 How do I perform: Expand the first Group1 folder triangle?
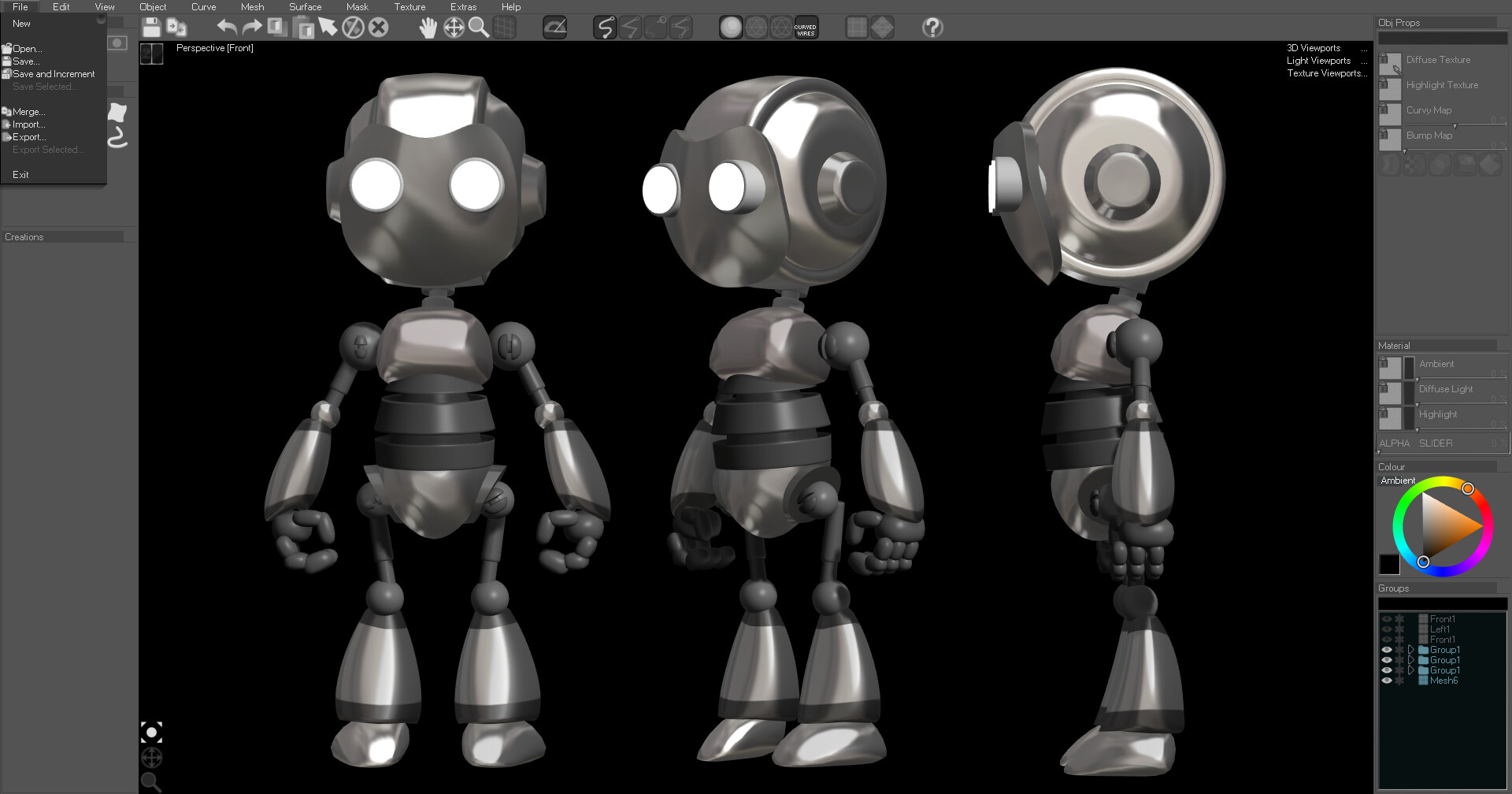pos(1410,650)
